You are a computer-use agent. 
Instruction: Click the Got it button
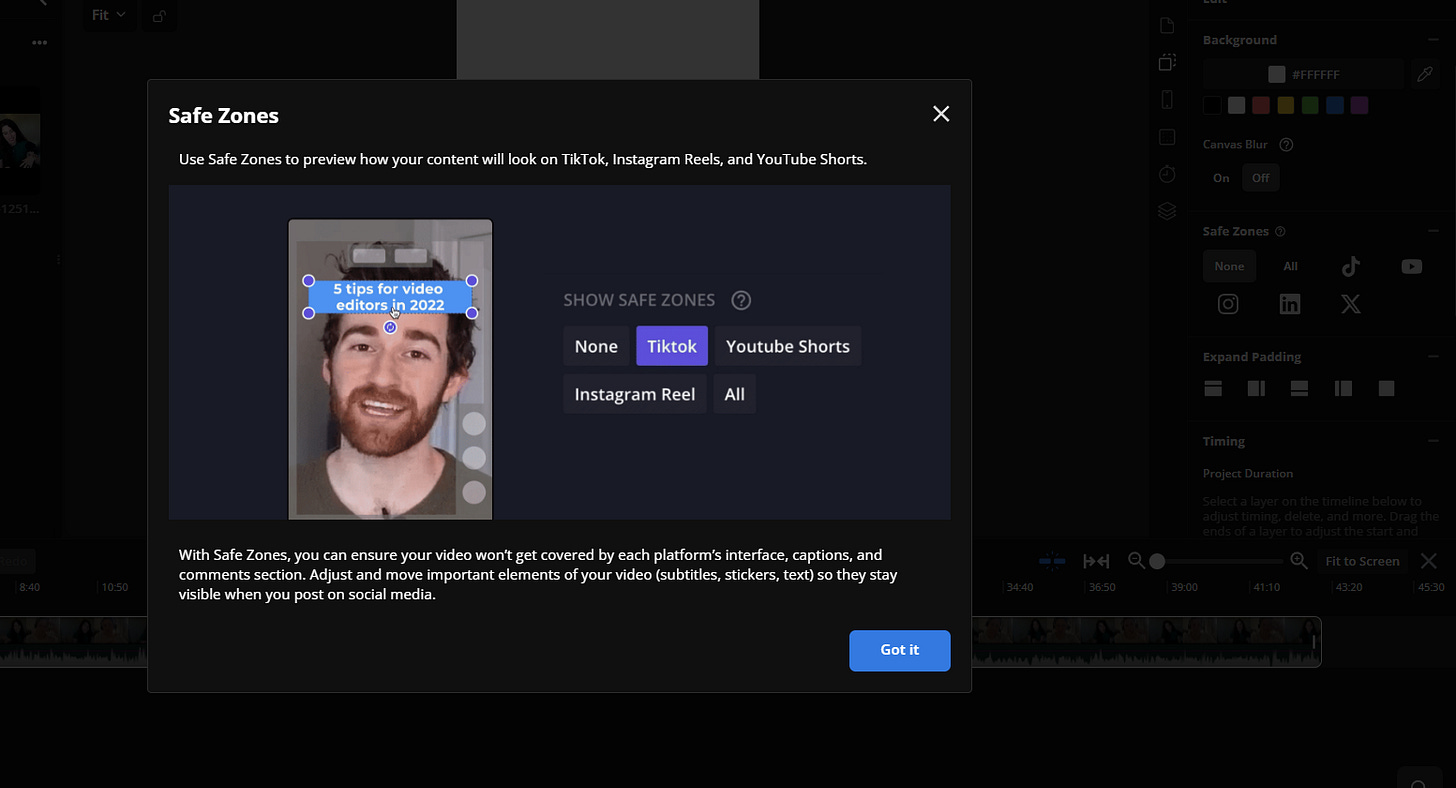tap(900, 650)
